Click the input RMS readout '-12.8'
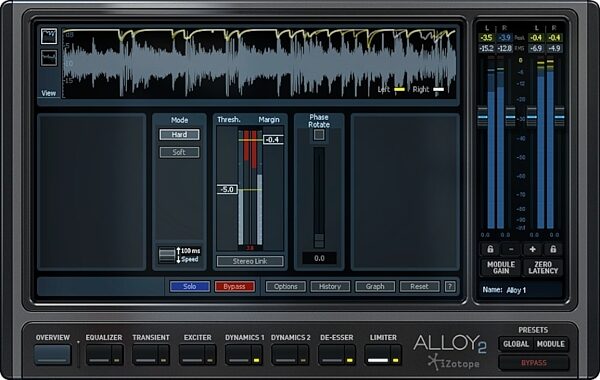This screenshot has height=380, width=600. (x=504, y=48)
